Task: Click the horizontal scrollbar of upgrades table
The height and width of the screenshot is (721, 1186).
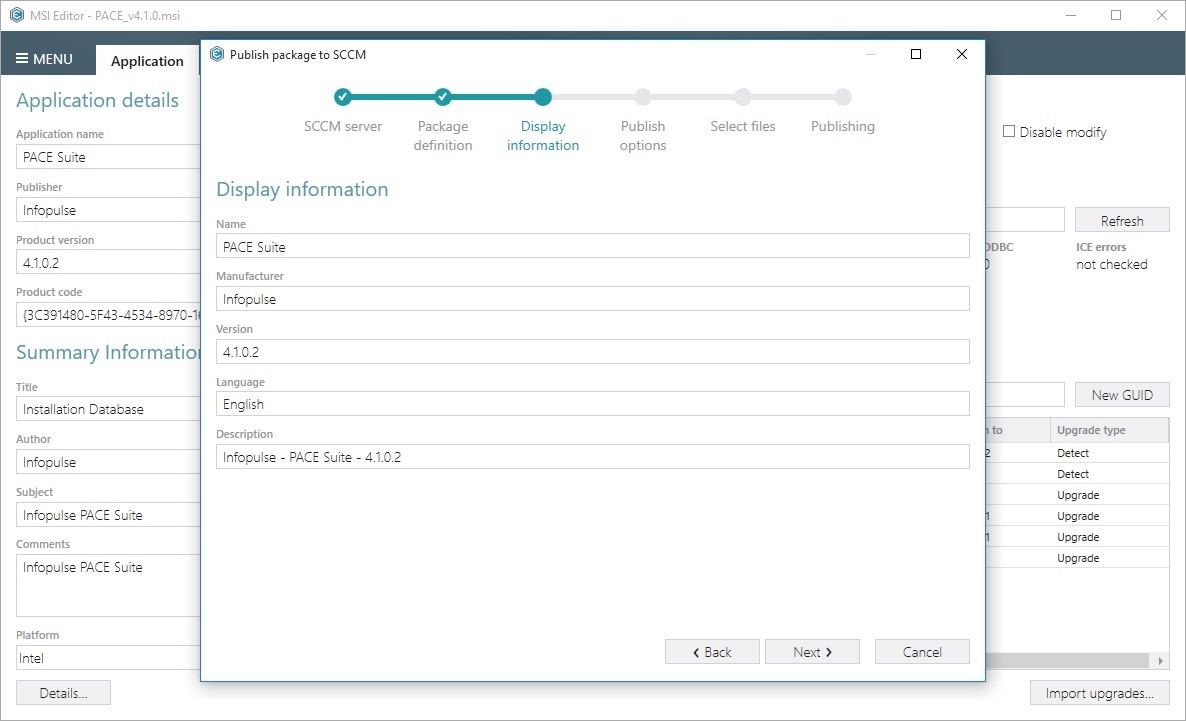Action: click(x=1069, y=660)
